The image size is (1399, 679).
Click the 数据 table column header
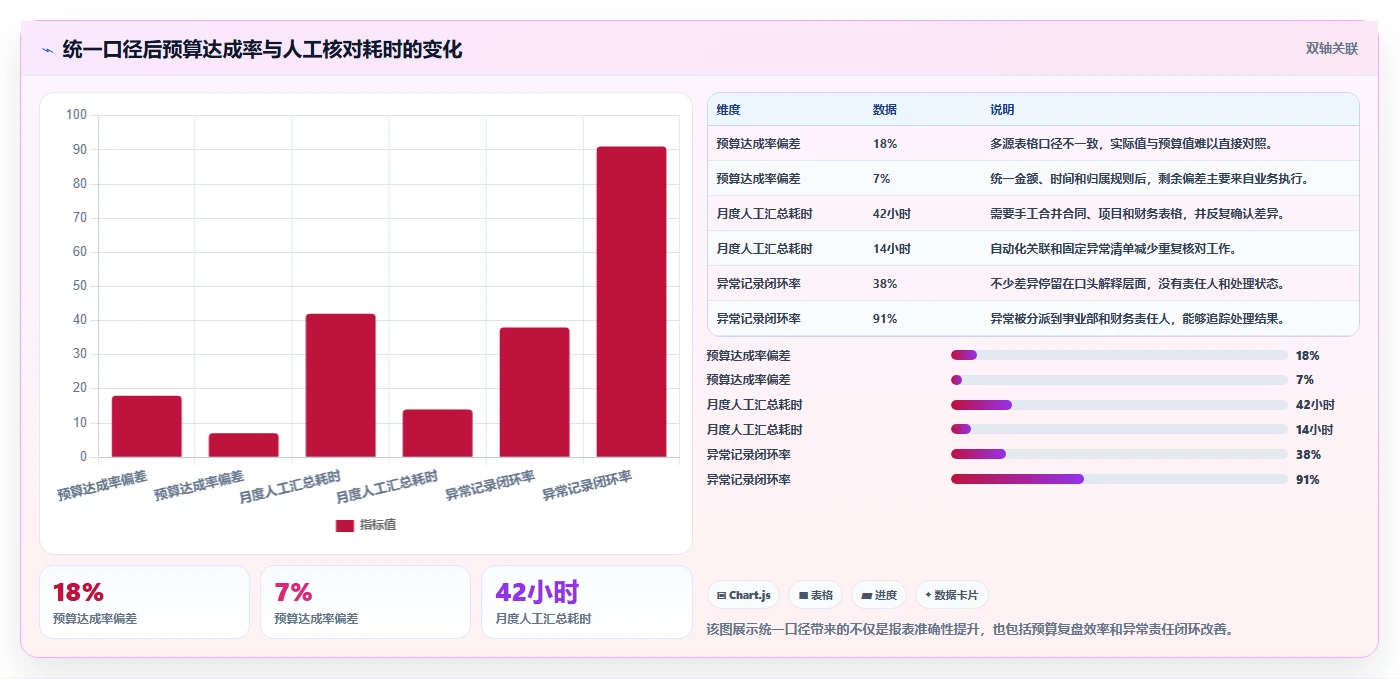point(884,109)
